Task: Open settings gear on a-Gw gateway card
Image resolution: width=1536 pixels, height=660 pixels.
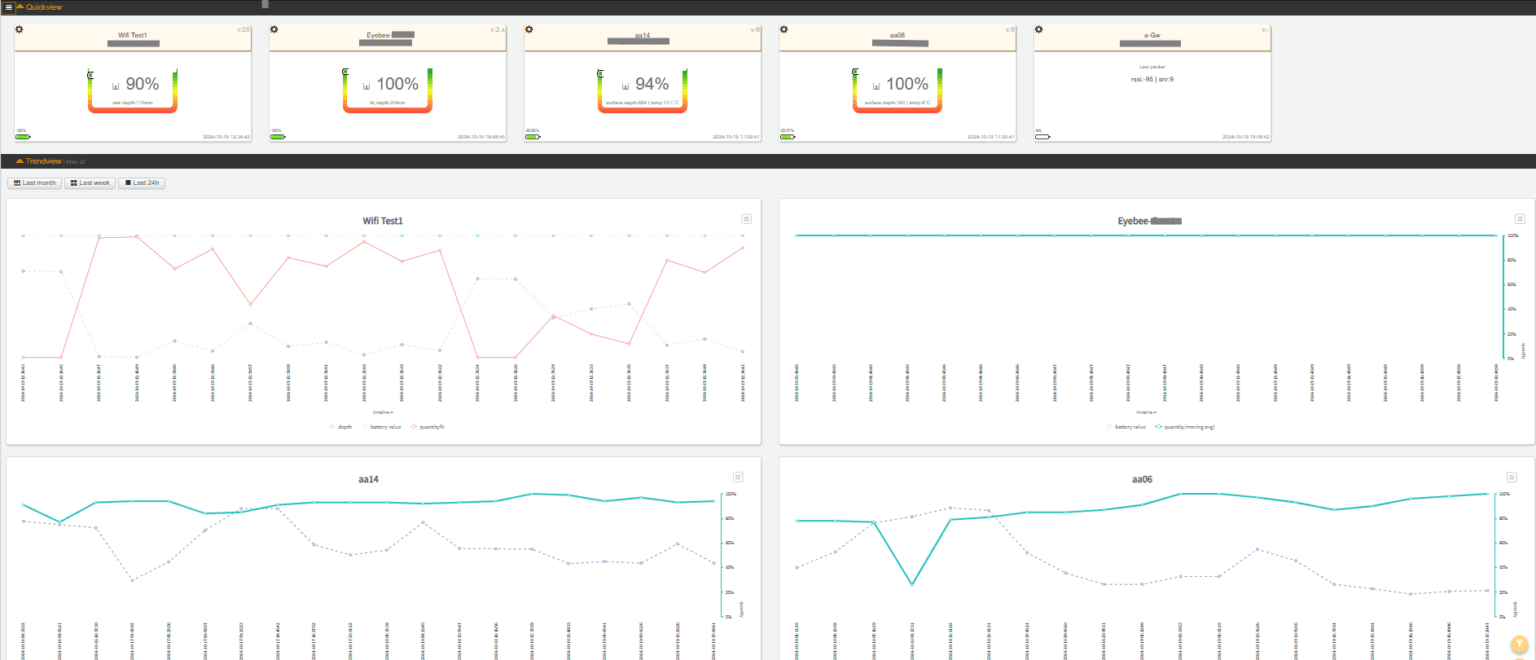Action: tap(1039, 29)
